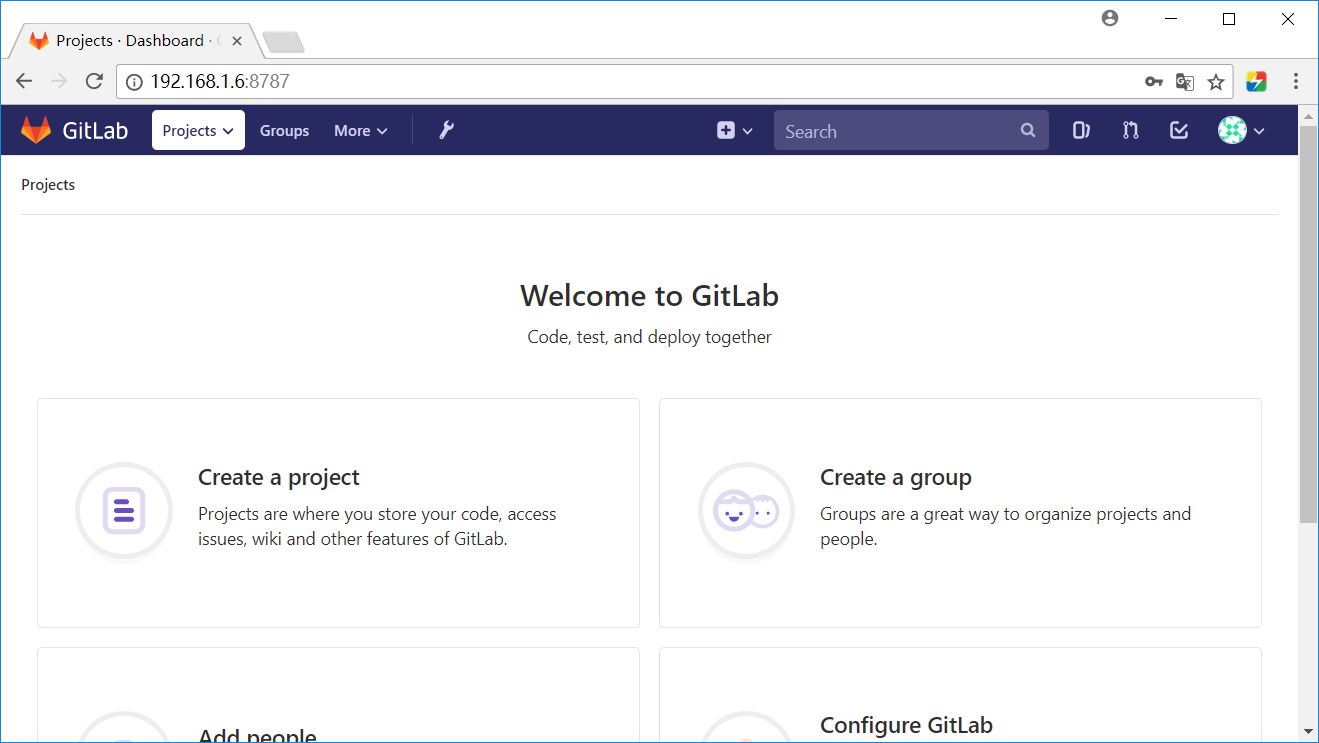This screenshot has height=743, width=1319.
Task: Click the vertical scrollbar thumb
Action: click(x=1308, y=323)
